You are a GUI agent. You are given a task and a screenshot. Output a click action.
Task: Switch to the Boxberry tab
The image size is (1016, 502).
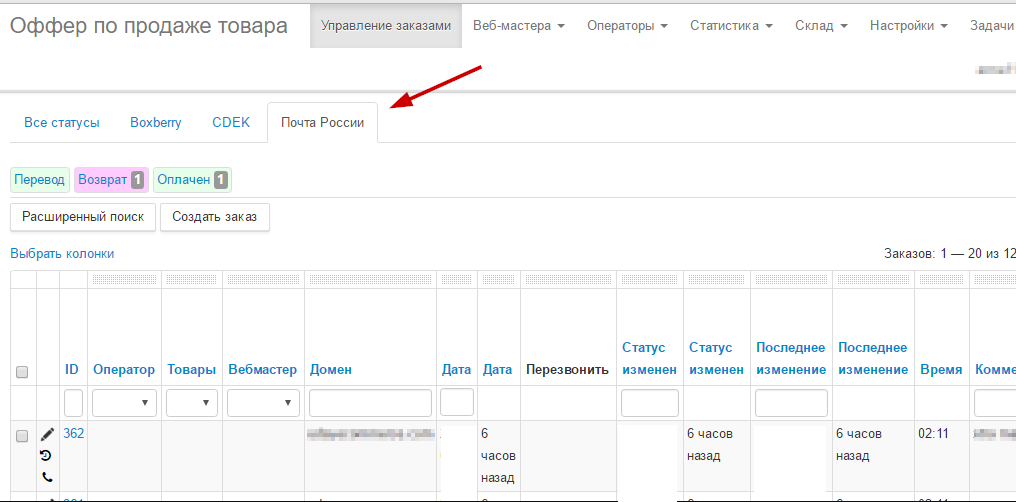[x=156, y=123]
